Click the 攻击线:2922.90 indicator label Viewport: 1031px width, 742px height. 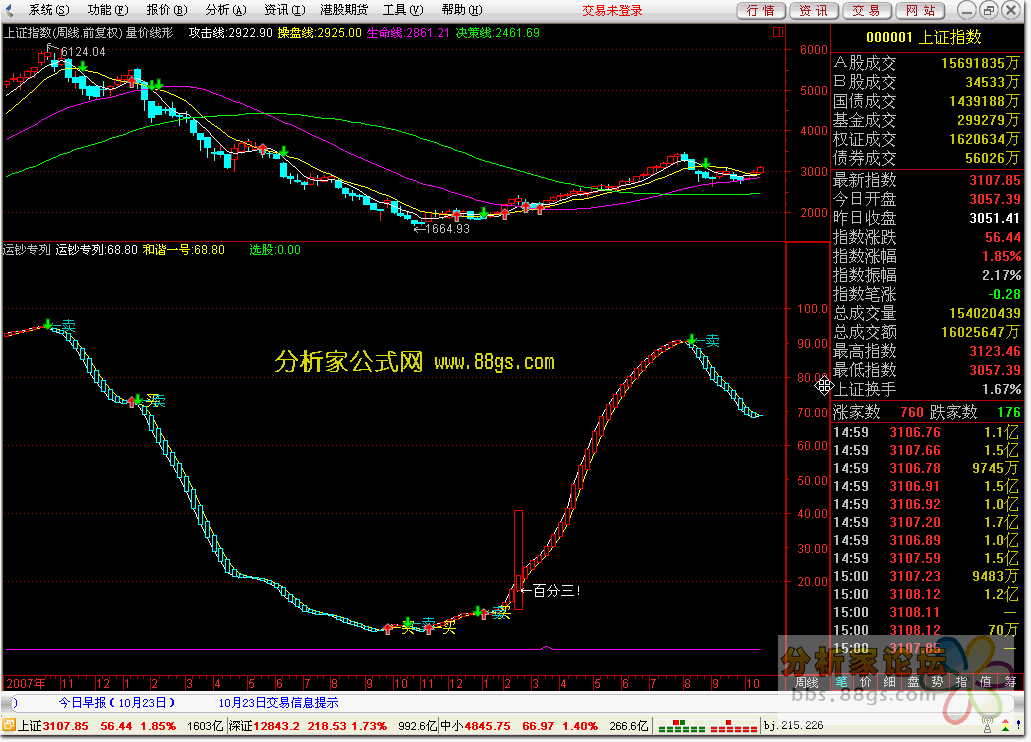[230, 32]
